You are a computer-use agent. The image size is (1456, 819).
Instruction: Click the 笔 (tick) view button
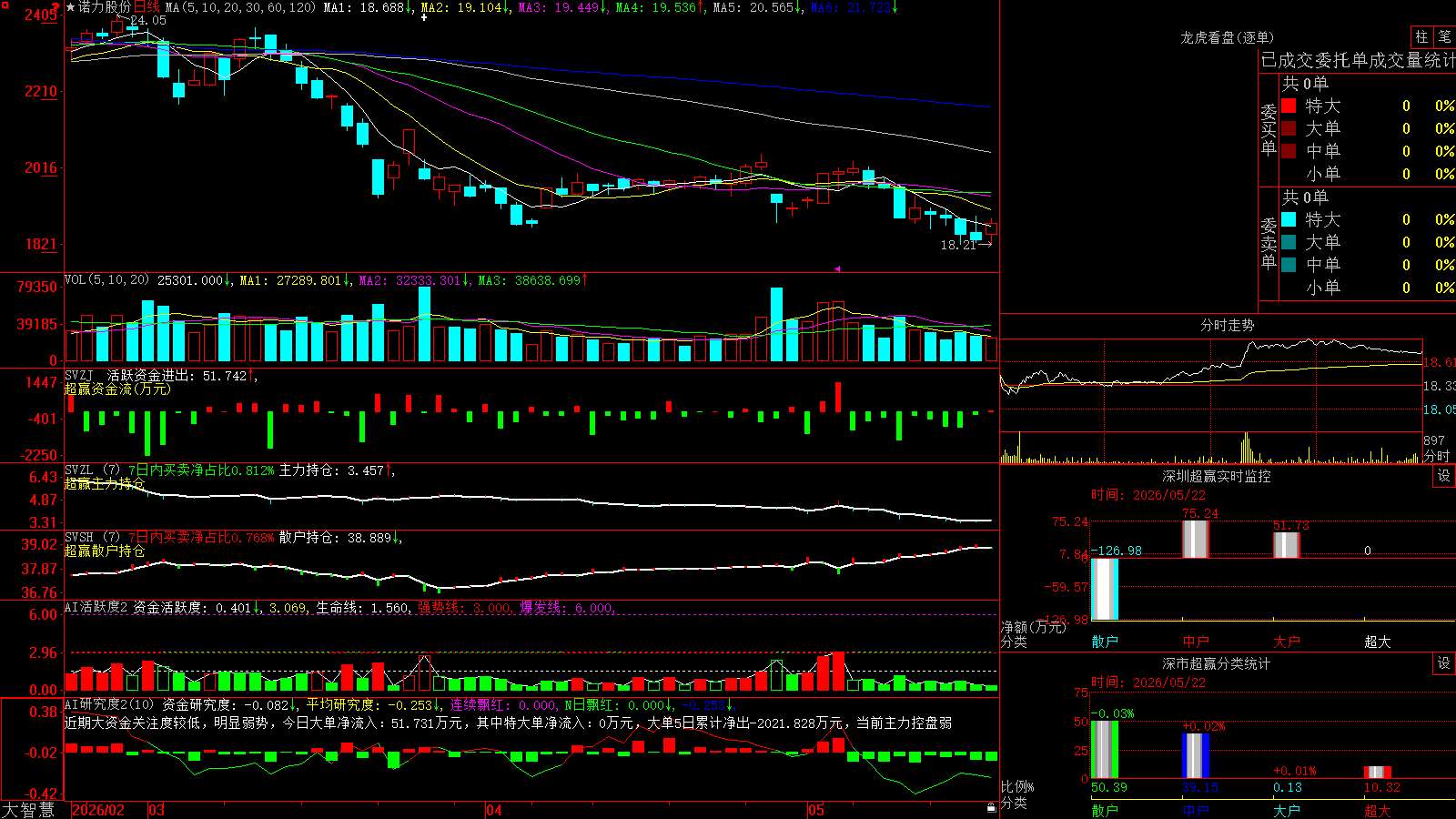click(1444, 36)
